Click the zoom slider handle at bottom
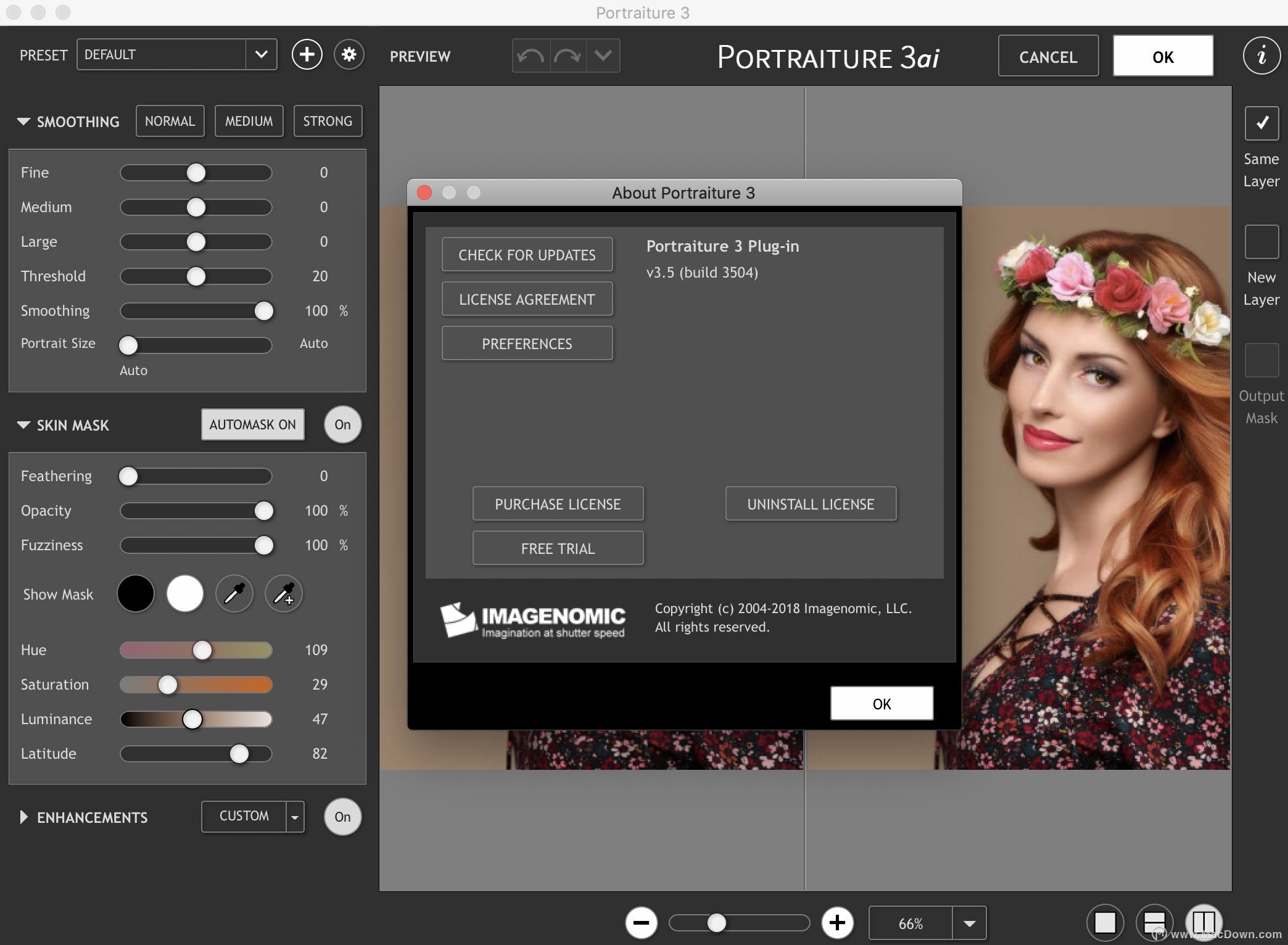This screenshot has height=945, width=1288. tap(716, 923)
